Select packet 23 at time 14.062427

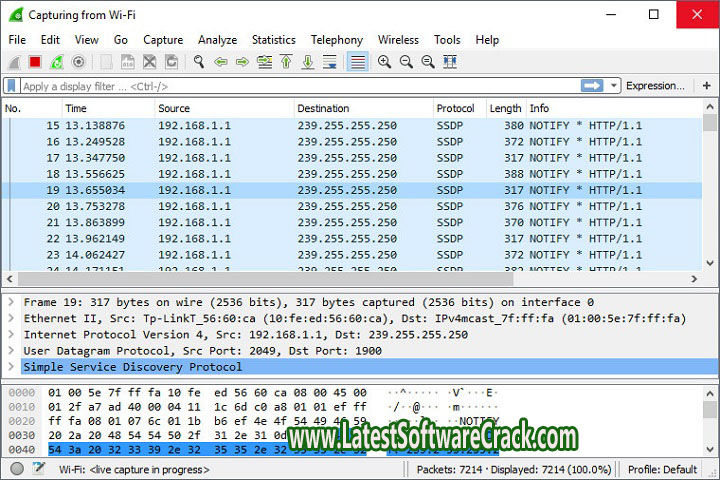coord(352,255)
